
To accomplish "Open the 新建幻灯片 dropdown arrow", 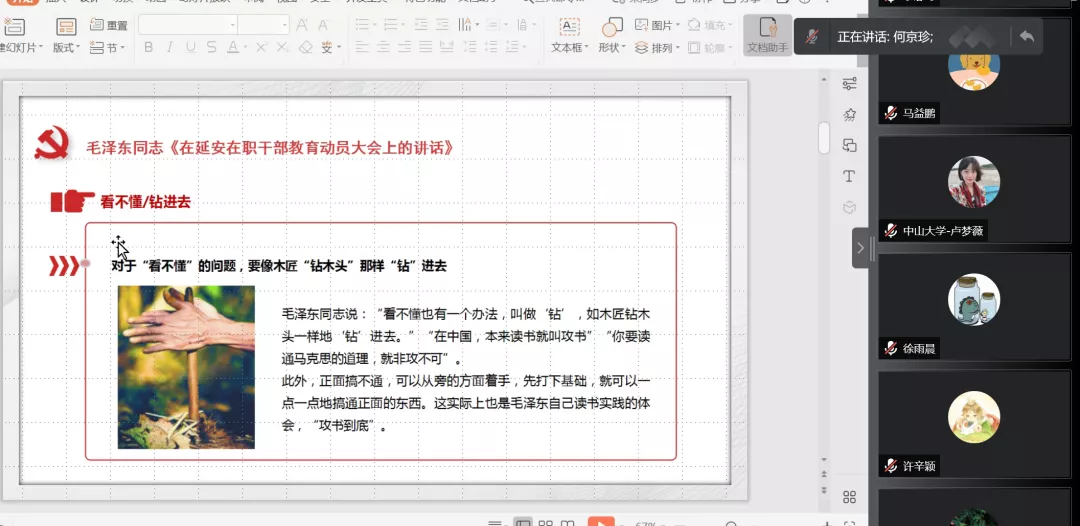I will click(x=40, y=48).
